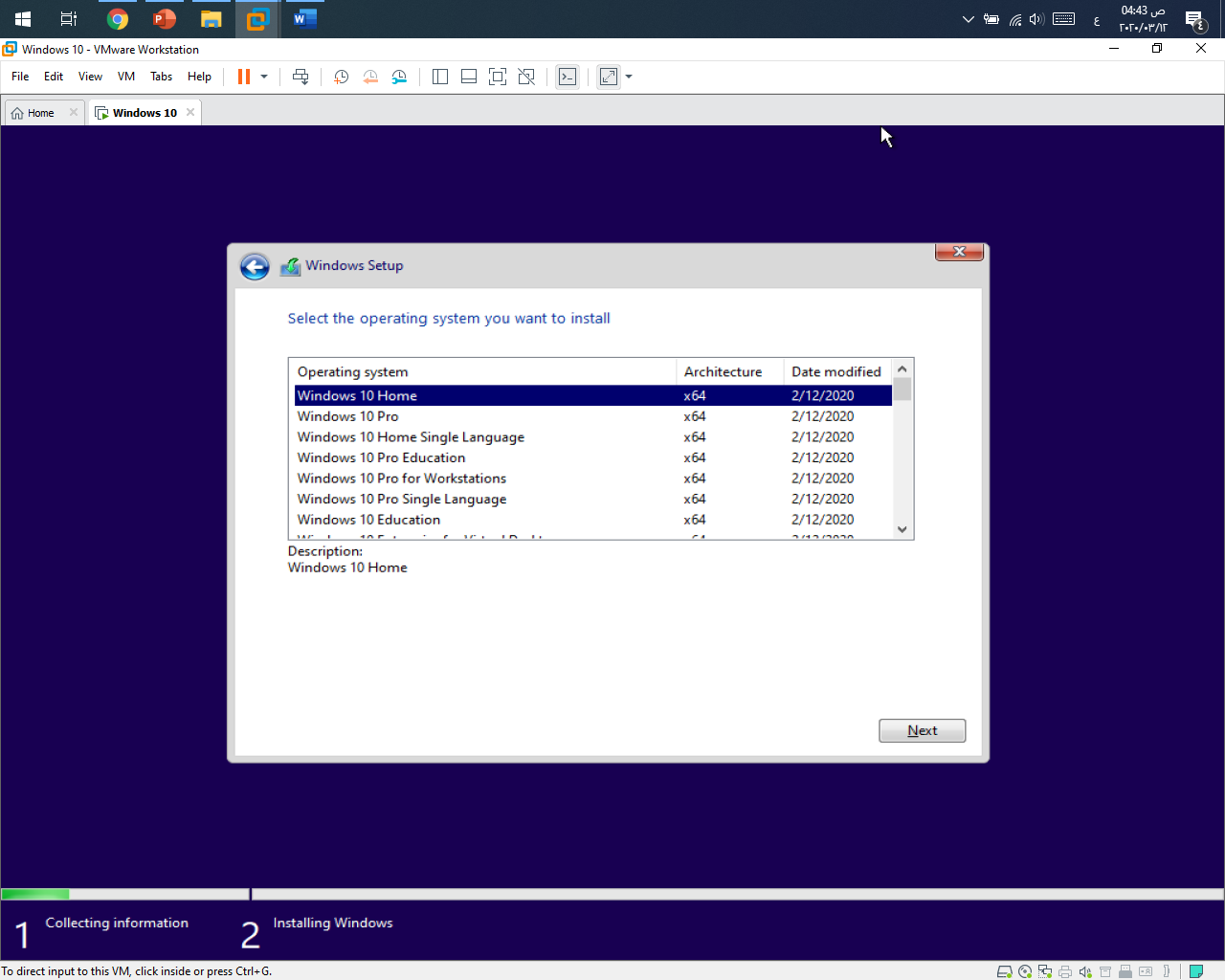Viewport: 1225px width, 980px height.
Task: Open the Help menu
Action: pyautogui.click(x=199, y=77)
